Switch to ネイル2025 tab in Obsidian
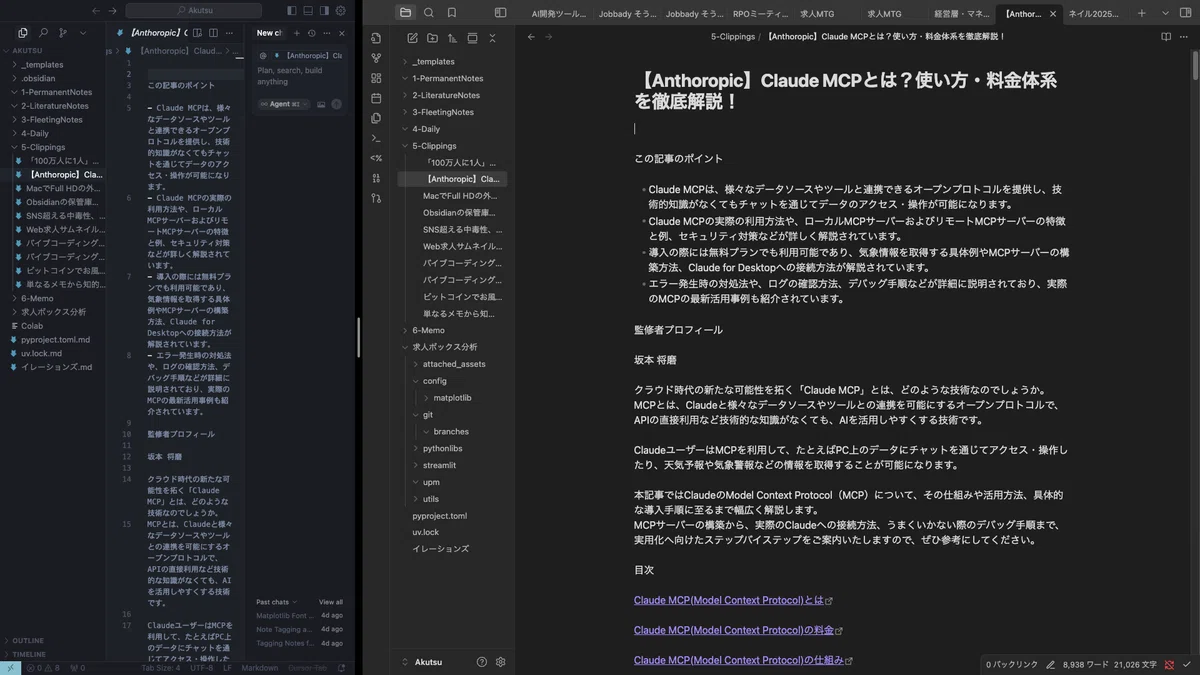This screenshot has width=1200, height=675. point(1096,14)
